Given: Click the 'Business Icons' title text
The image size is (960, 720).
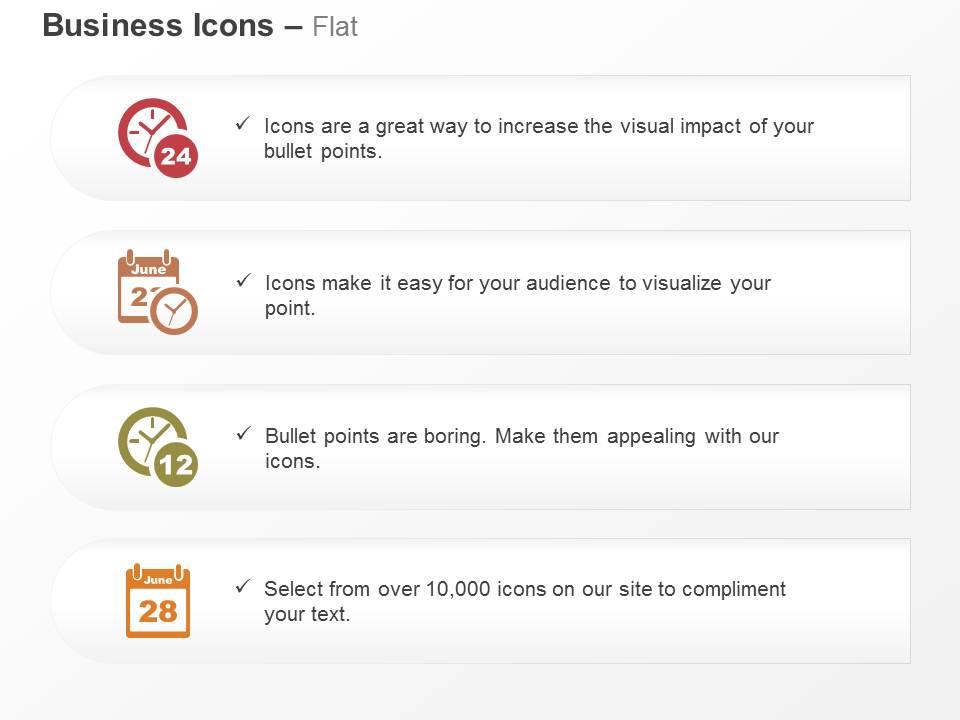Looking at the screenshot, I should point(158,26).
